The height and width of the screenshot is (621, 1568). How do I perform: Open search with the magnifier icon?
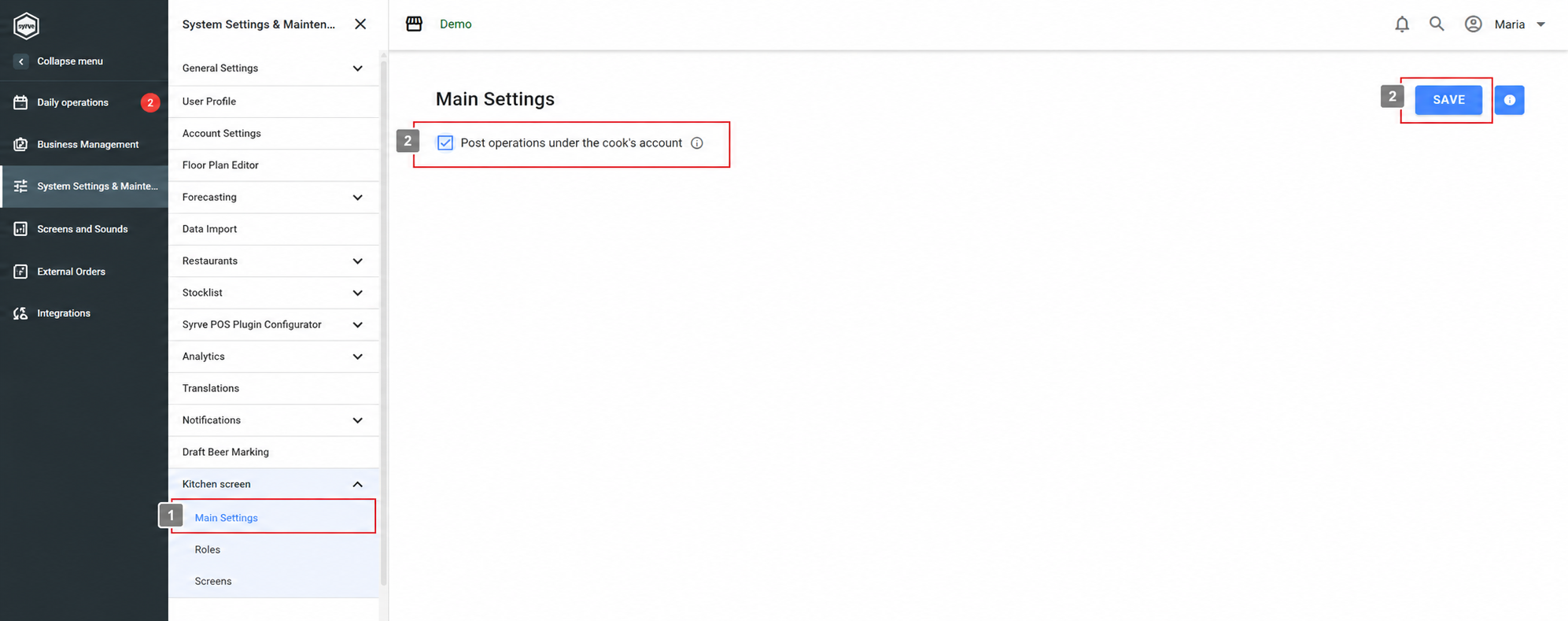(x=1437, y=24)
